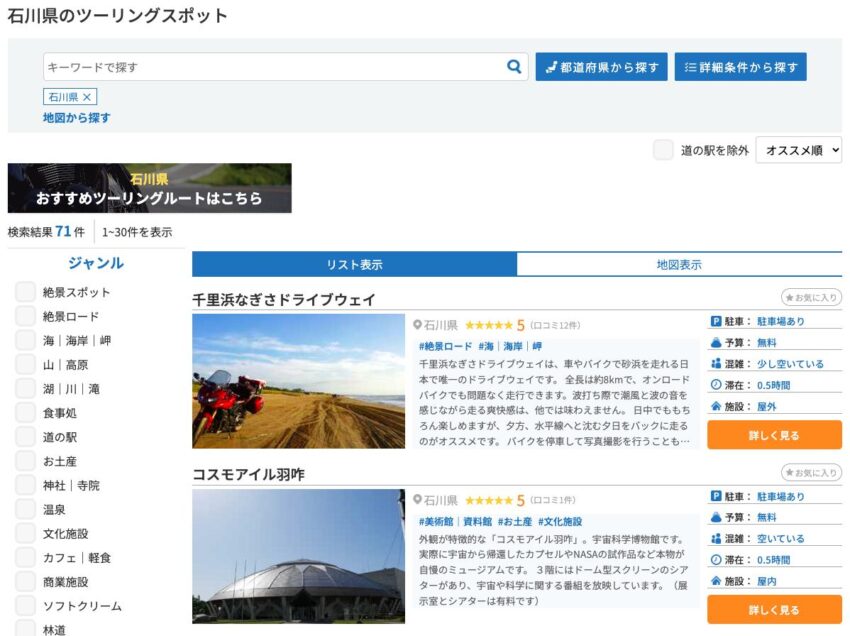Check the 山｜高原 genre
This screenshot has height=636, width=850.
[x=25, y=364]
